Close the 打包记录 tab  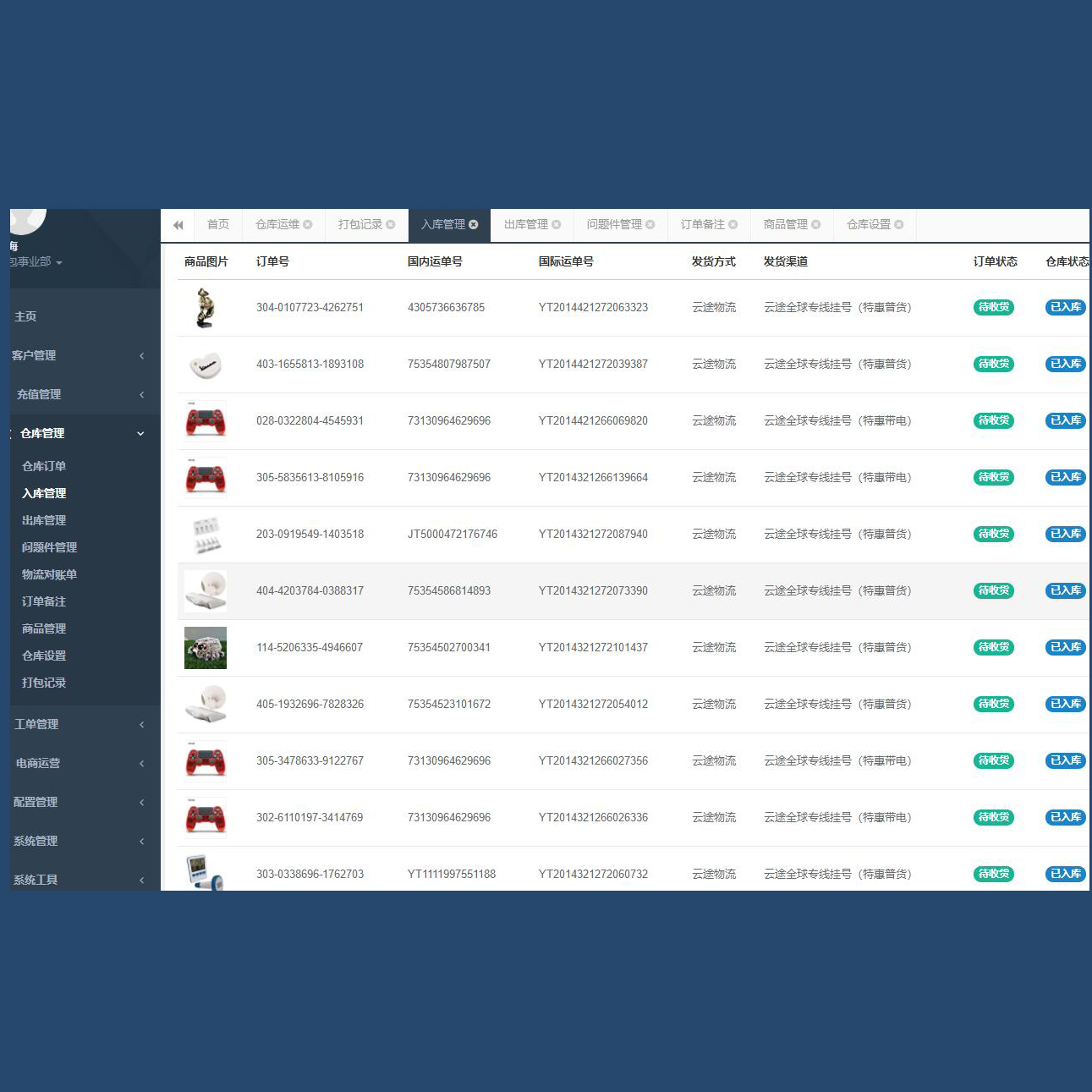point(391,225)
